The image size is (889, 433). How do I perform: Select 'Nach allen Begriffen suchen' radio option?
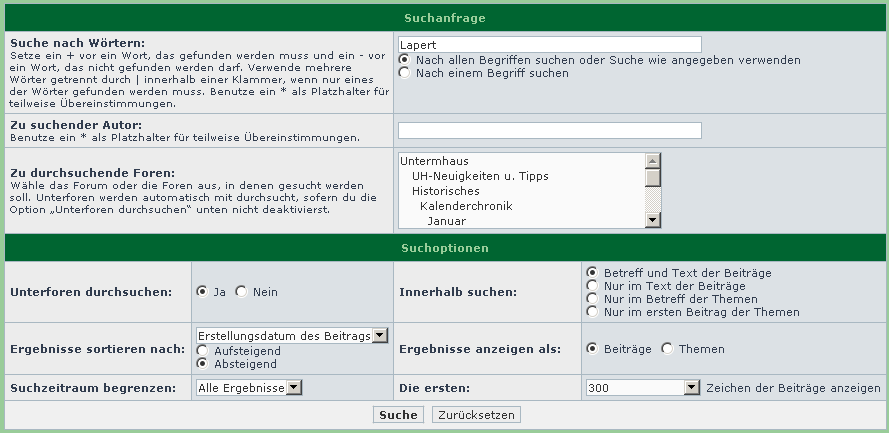point(404,60)
